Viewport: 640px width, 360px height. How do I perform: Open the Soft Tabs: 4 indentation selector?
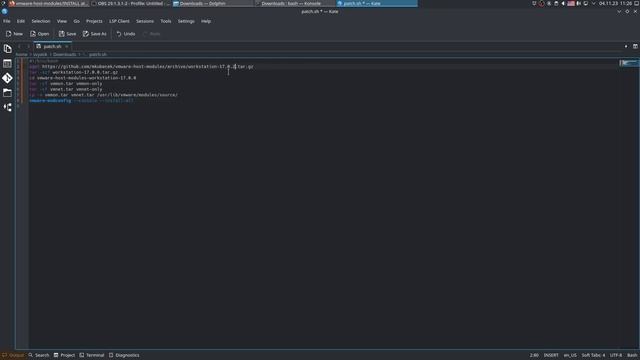593,356
